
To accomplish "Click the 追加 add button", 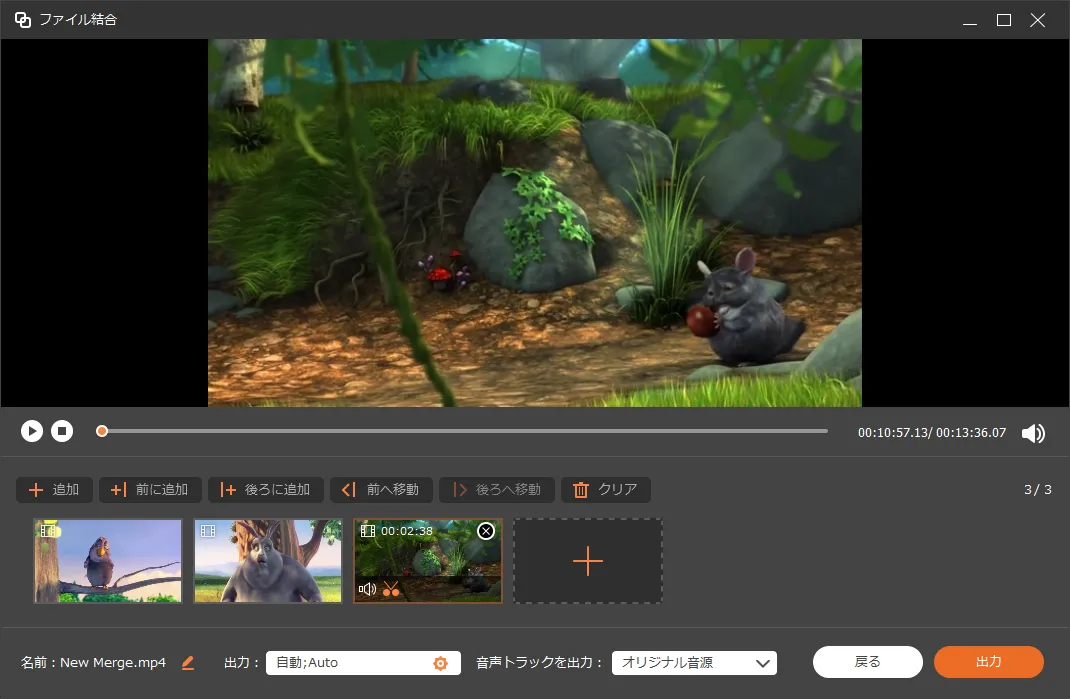I will tap(54, 490).
